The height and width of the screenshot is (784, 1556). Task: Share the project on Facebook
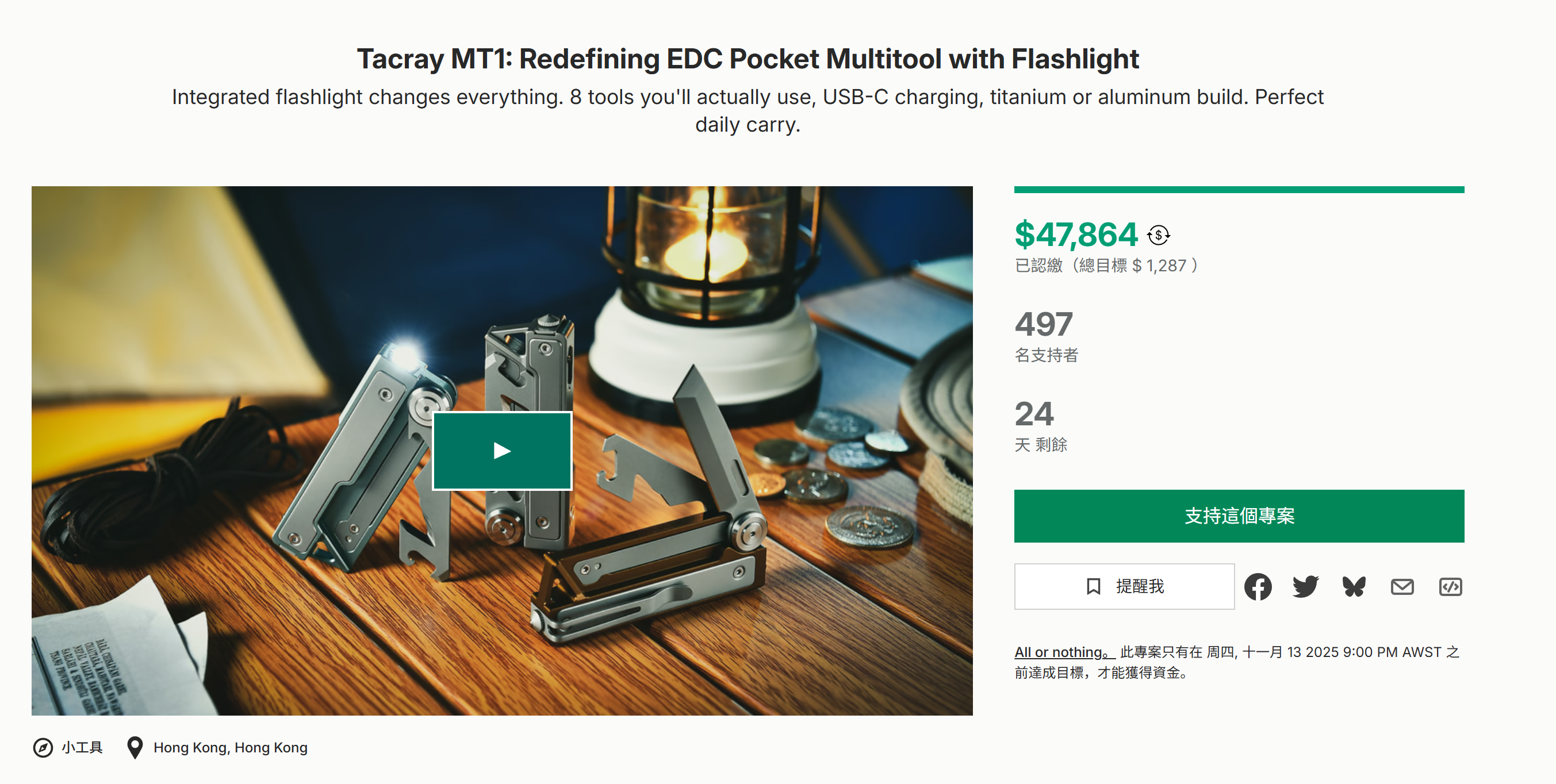1259,586
